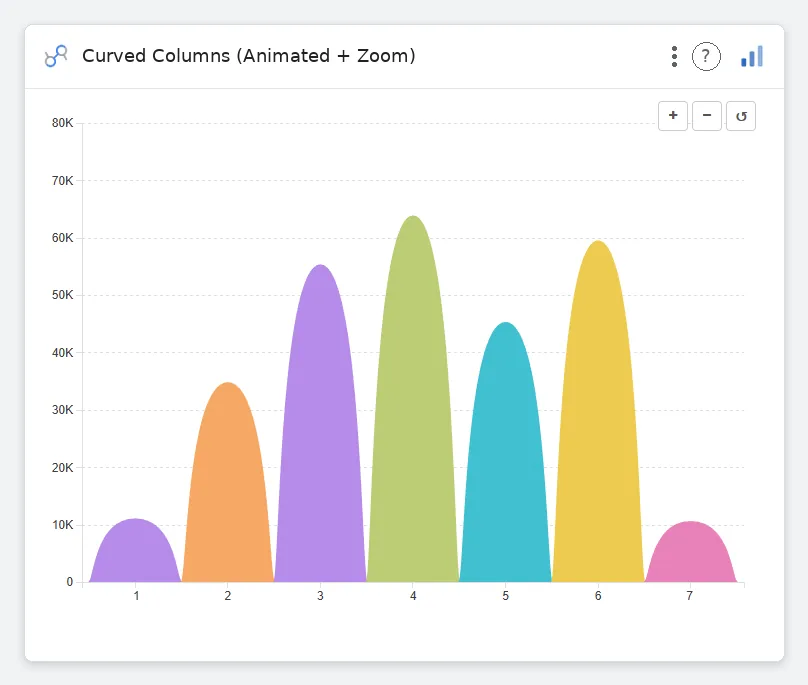Viewport: 808px width, 685px height.
Task: Click x-axis label 7
Action: (x=689, y=596)
